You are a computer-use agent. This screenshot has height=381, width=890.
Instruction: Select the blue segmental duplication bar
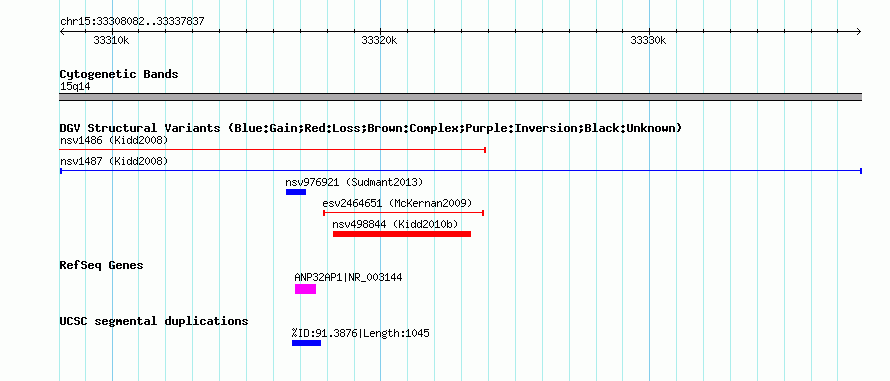tap(307, 343)
